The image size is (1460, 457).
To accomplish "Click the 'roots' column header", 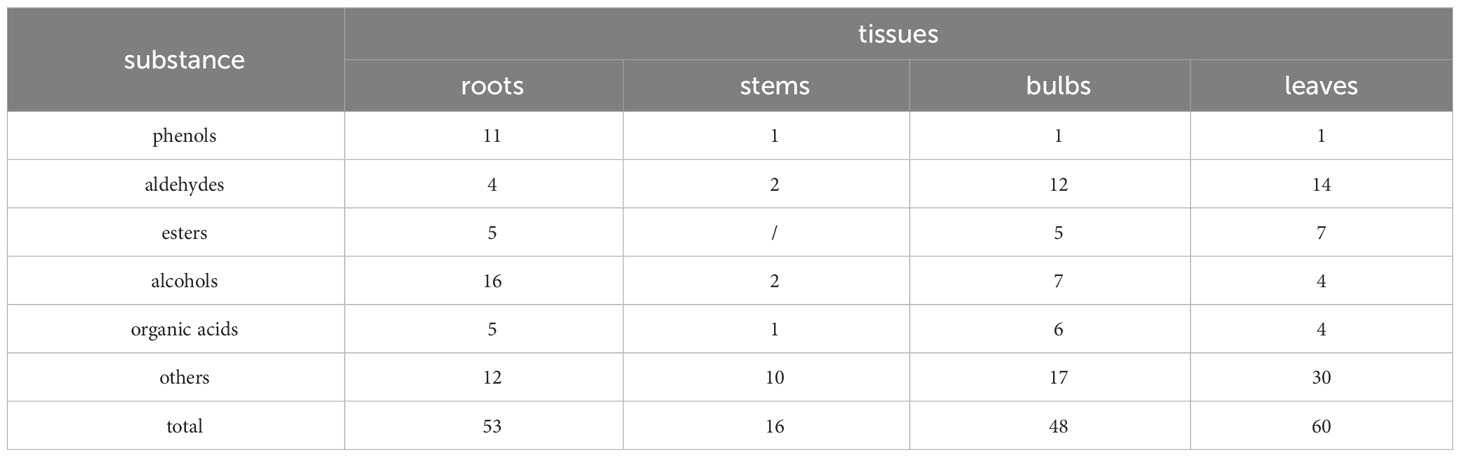I will [491, 86].
